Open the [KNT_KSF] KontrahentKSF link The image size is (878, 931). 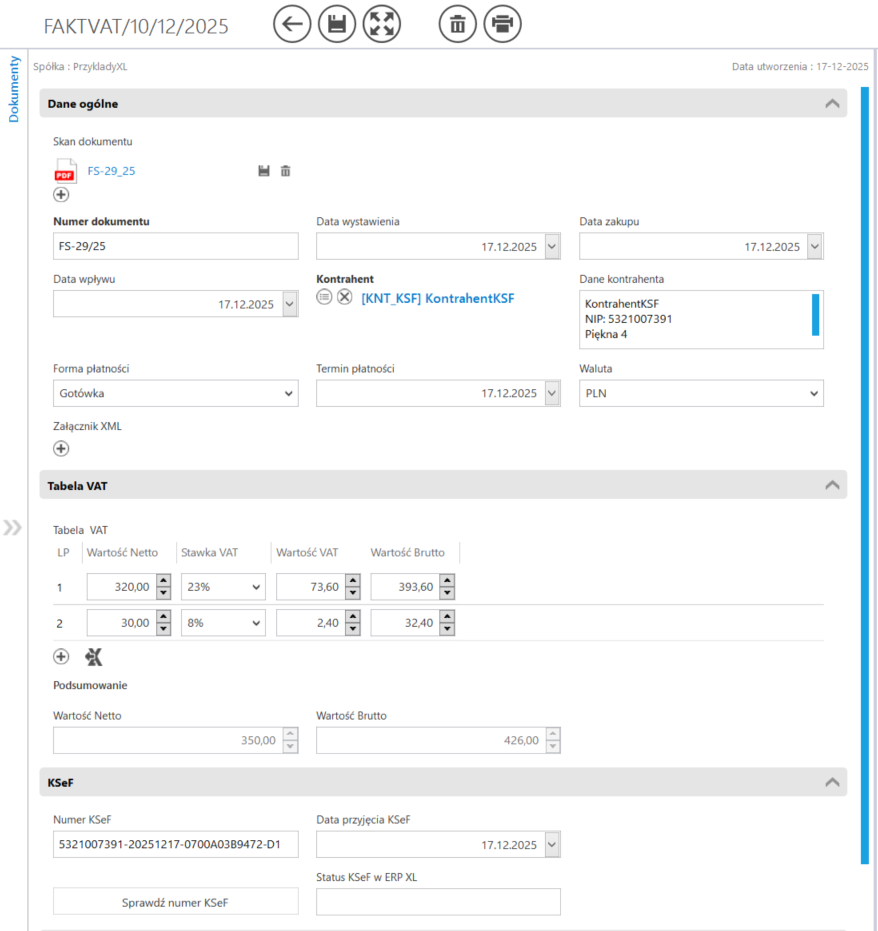[437, 298]
